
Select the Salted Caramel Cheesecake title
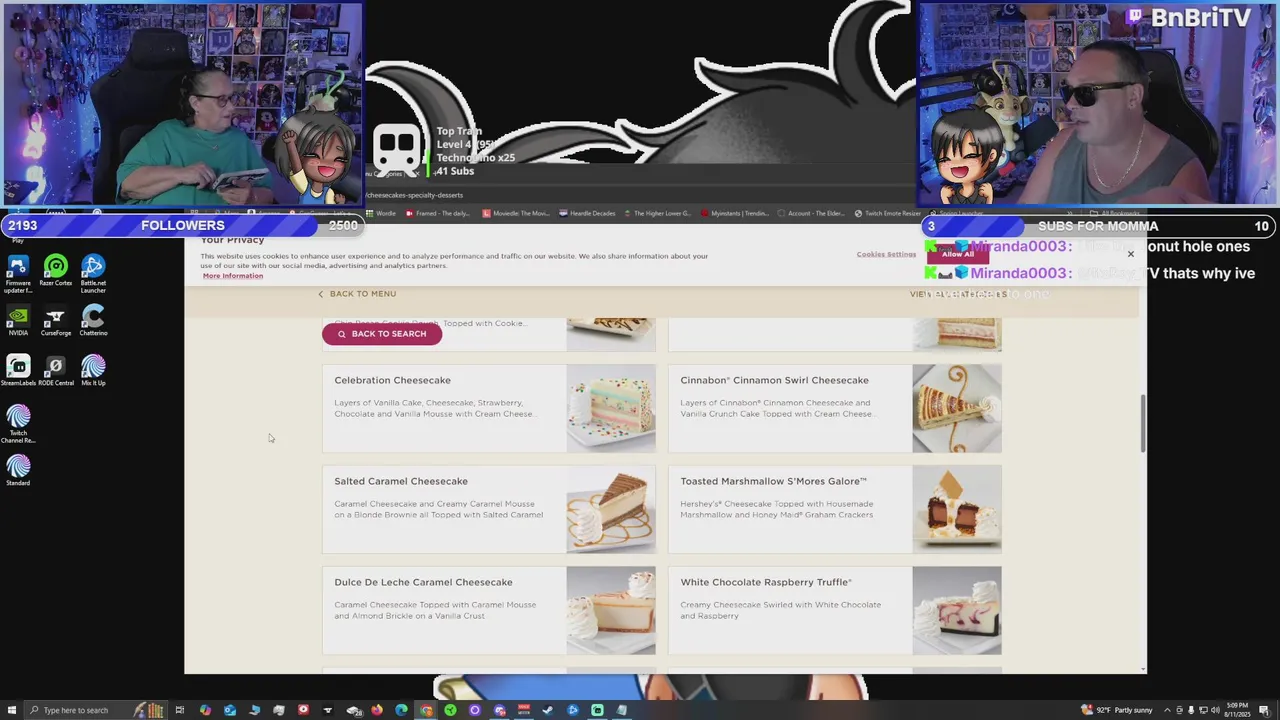point(401,481)
